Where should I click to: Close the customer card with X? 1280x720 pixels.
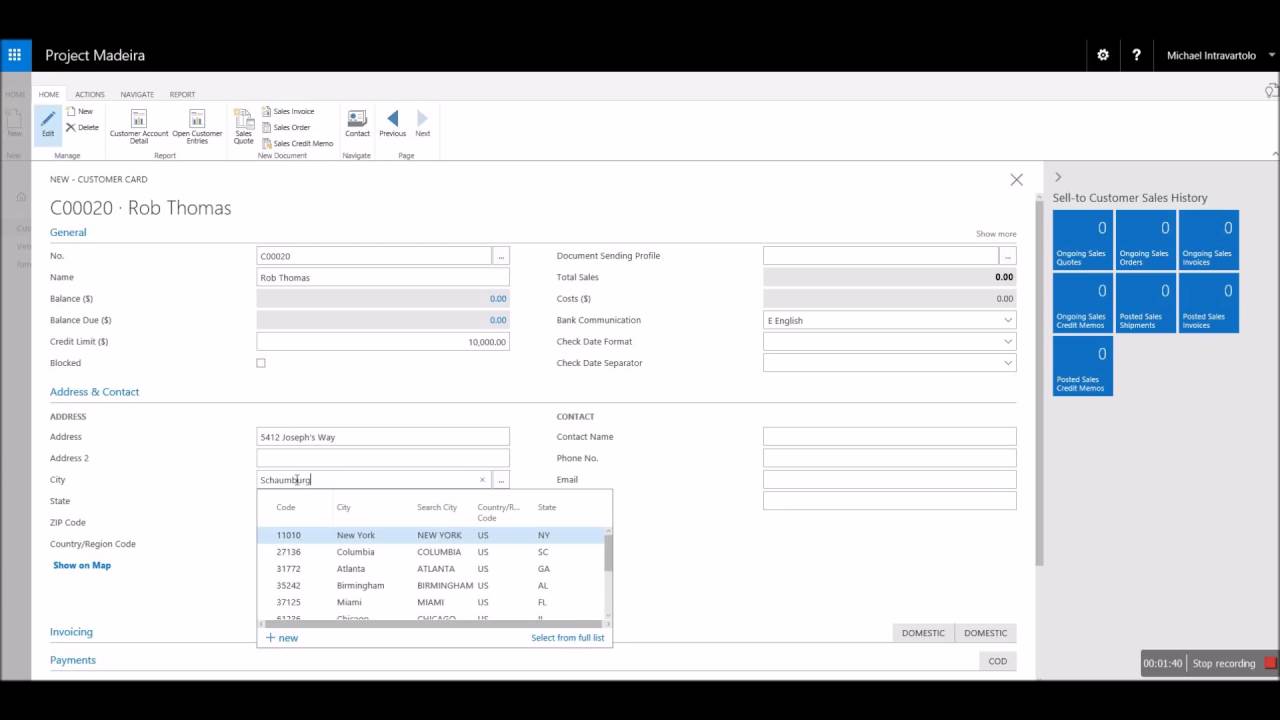[x=1016, y=180]
